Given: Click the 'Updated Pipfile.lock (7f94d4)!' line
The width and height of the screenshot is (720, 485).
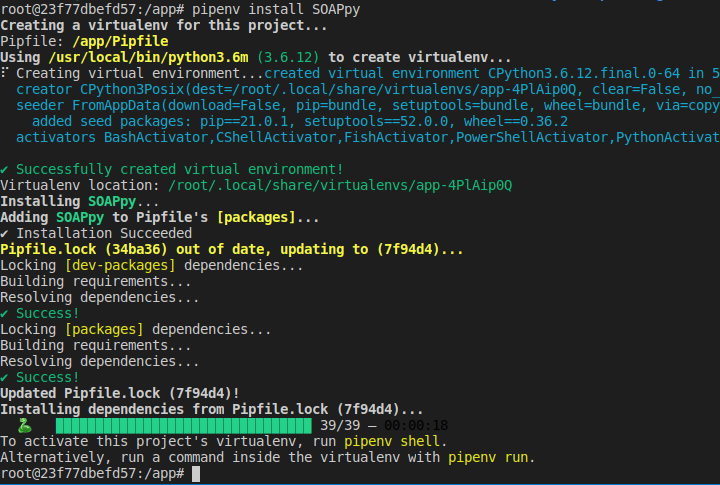Looking at the screenshot, I should 119,393.
